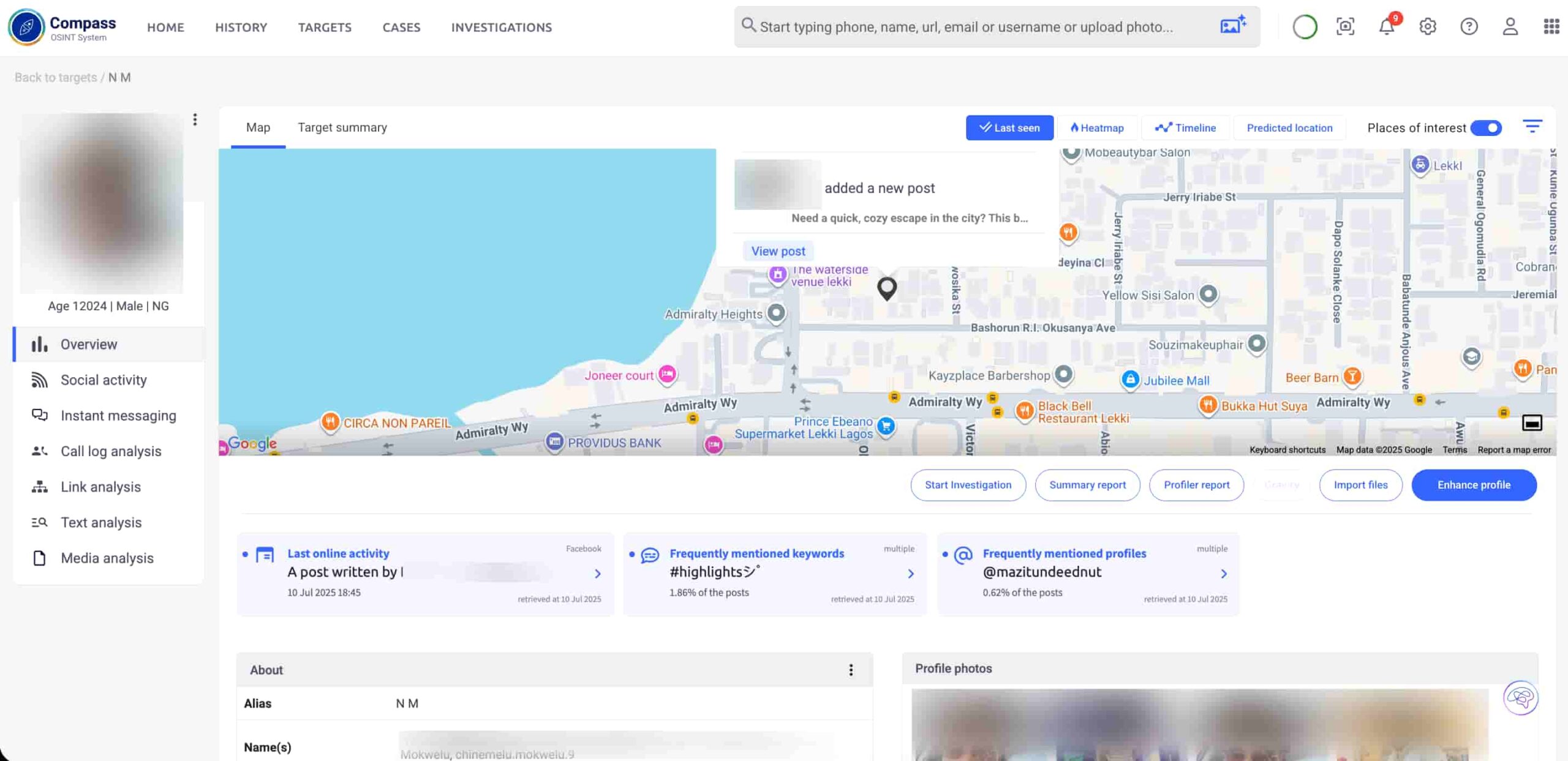This screenshot has width=1568, height=761.
Task: Expand Frequently mentioned keywords chevron
Action: (910, 574)
